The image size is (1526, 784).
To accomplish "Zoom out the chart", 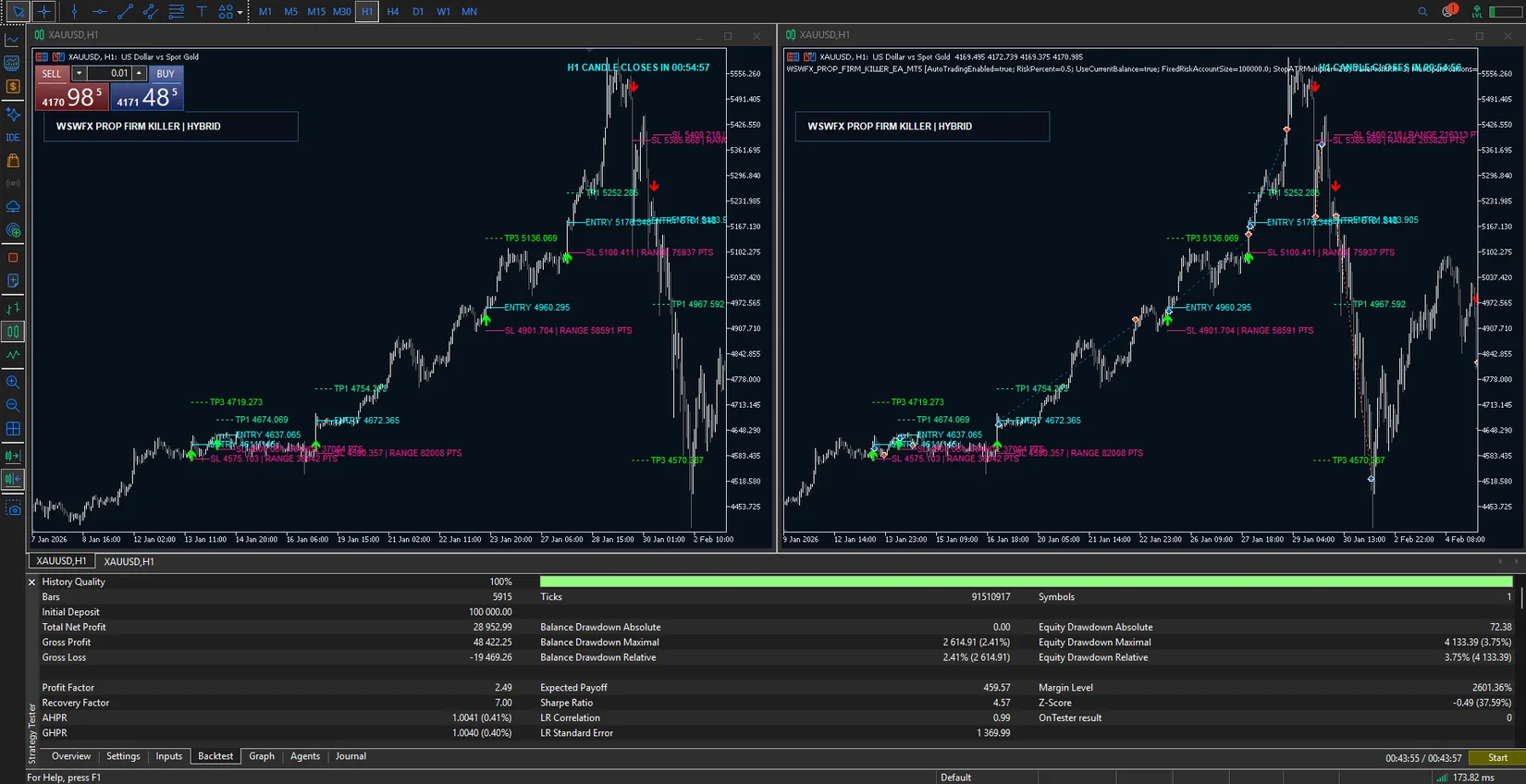I will click(13, 405).
